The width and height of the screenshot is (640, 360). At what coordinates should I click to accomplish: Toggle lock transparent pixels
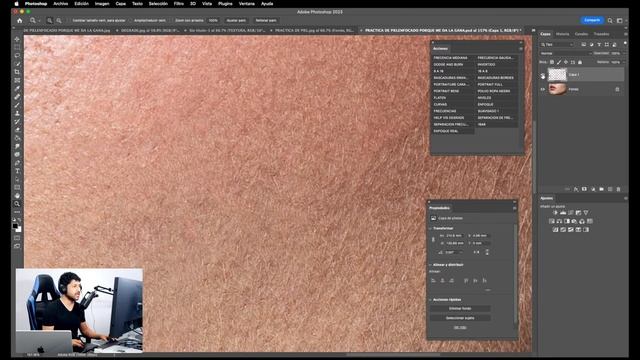552,62
